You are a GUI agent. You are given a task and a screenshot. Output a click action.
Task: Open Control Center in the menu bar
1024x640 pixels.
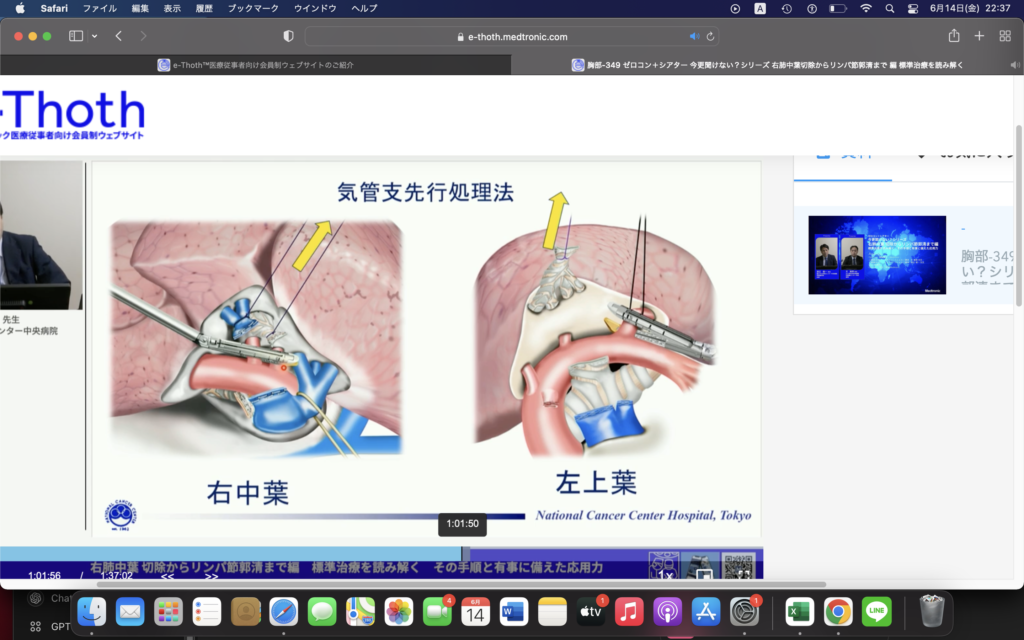coord(914,8)
